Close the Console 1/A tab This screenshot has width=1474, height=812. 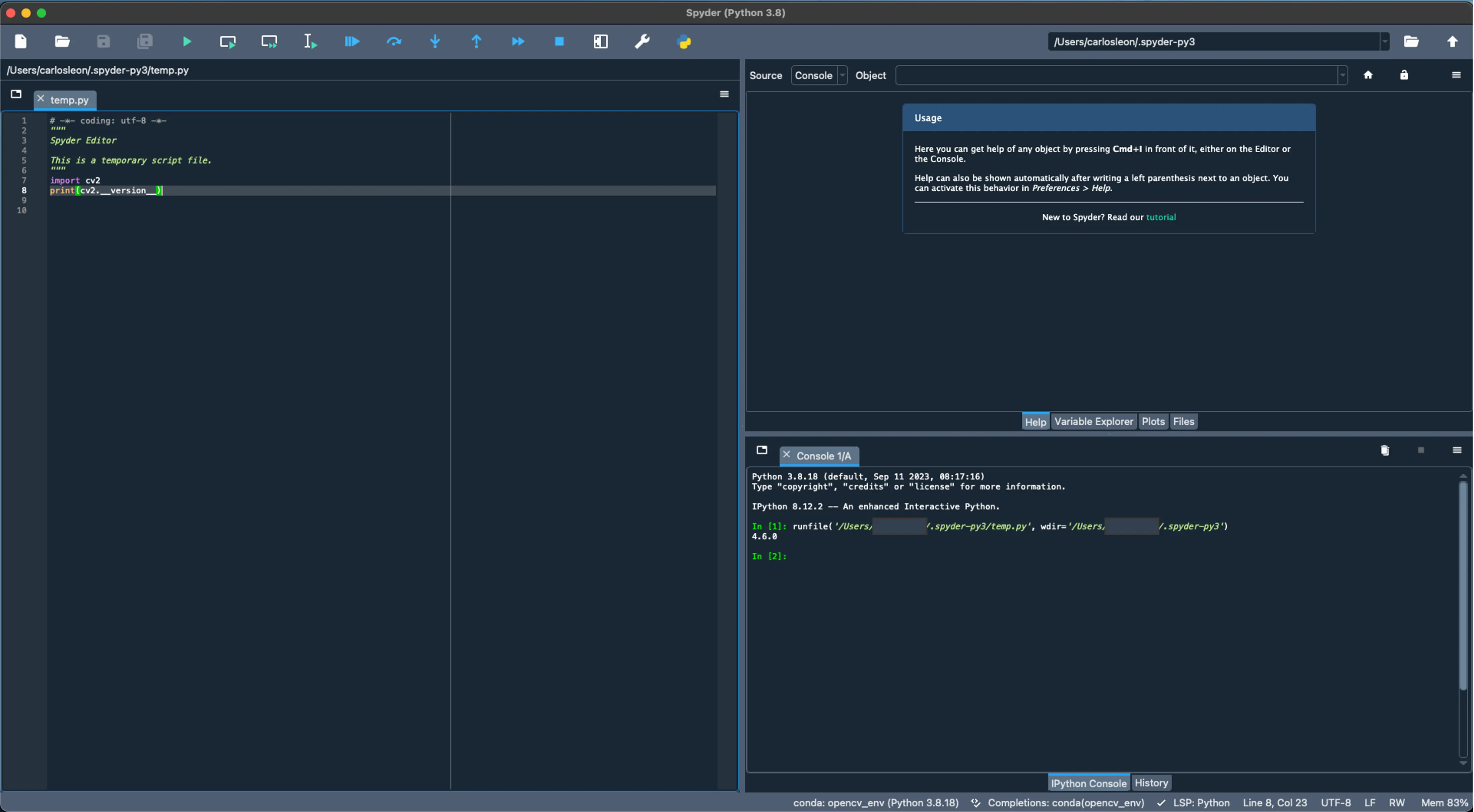coord(786,454)
